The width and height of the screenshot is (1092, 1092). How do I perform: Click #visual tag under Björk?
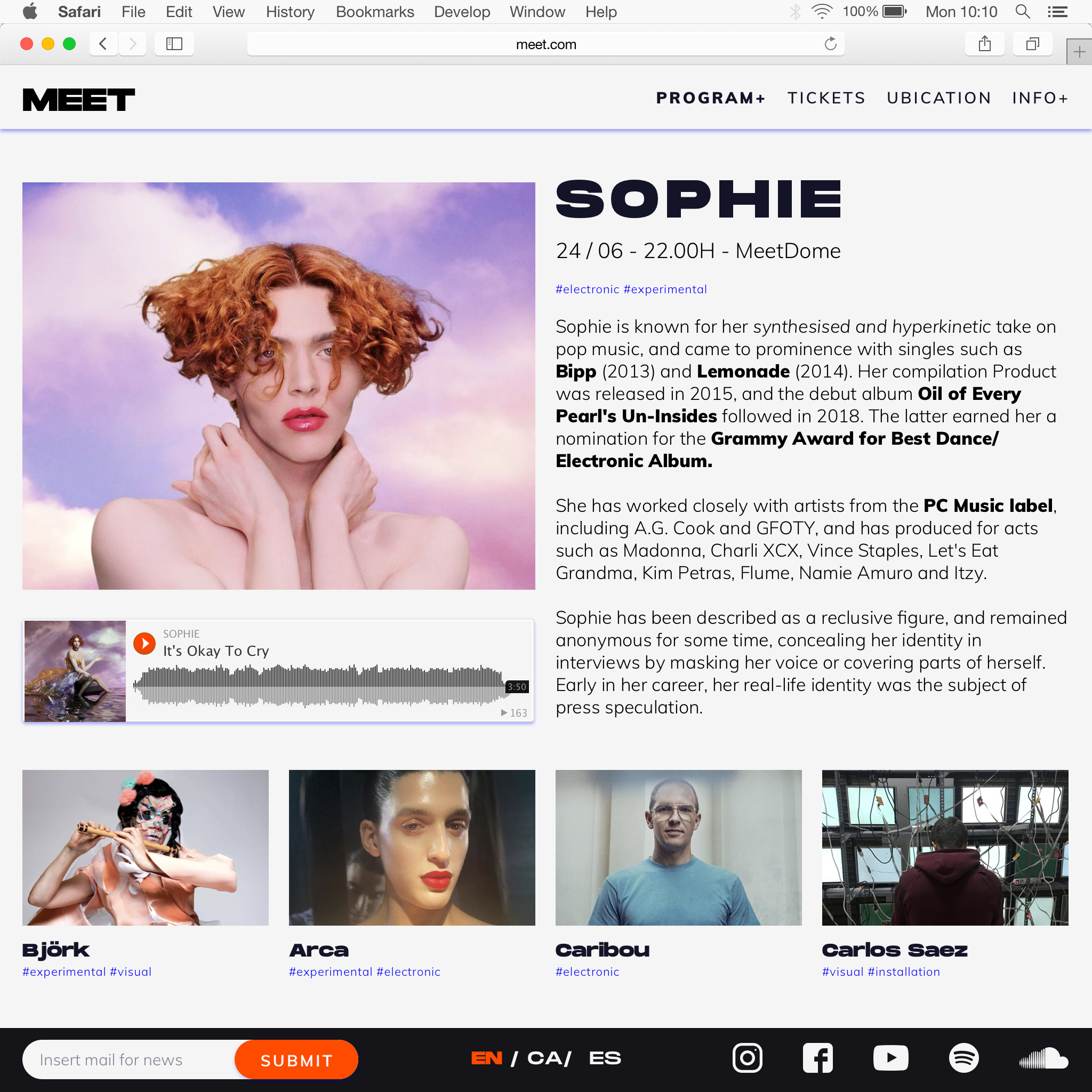(x=131, y=971)
